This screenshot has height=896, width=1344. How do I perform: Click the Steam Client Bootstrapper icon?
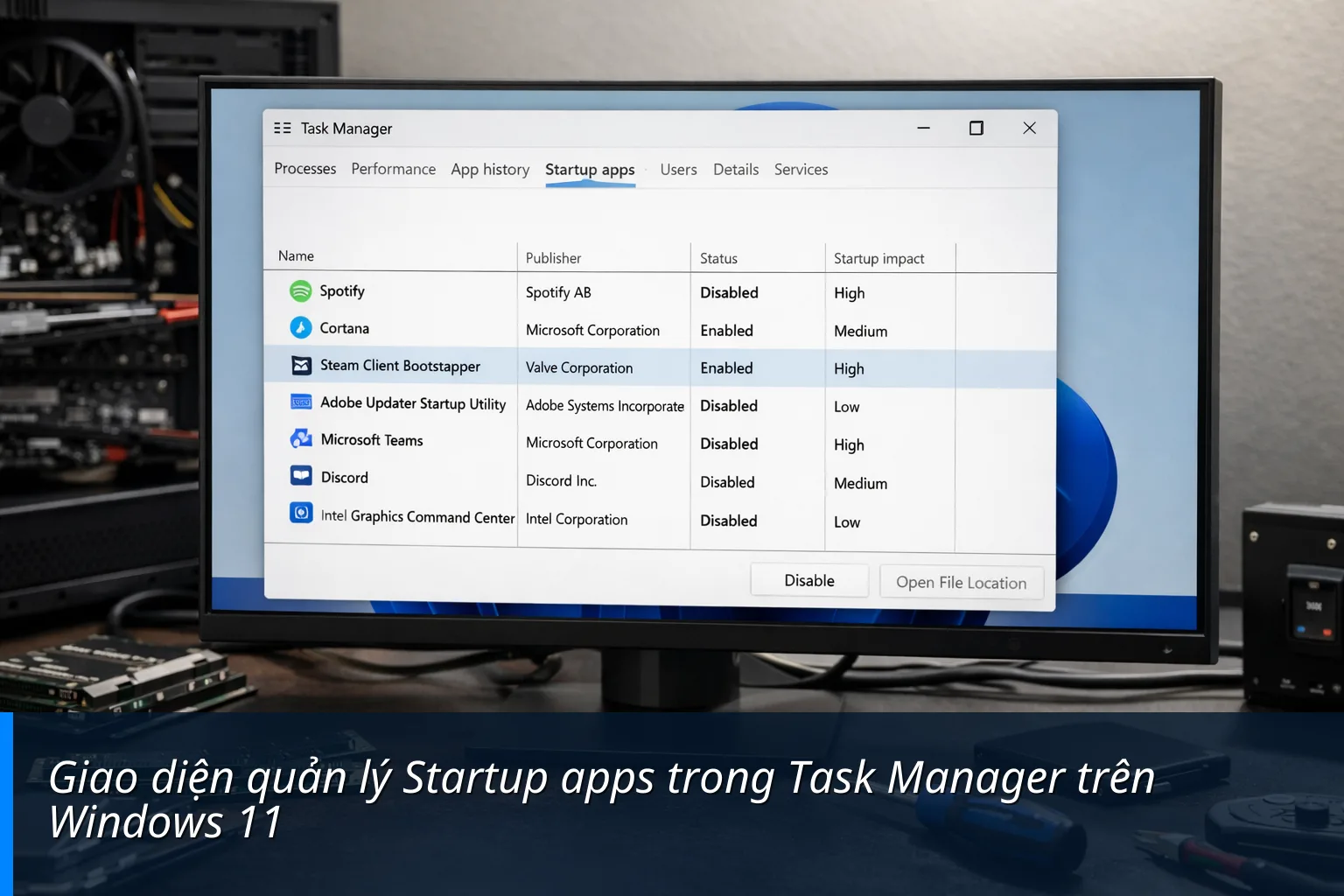click(301, 366)
